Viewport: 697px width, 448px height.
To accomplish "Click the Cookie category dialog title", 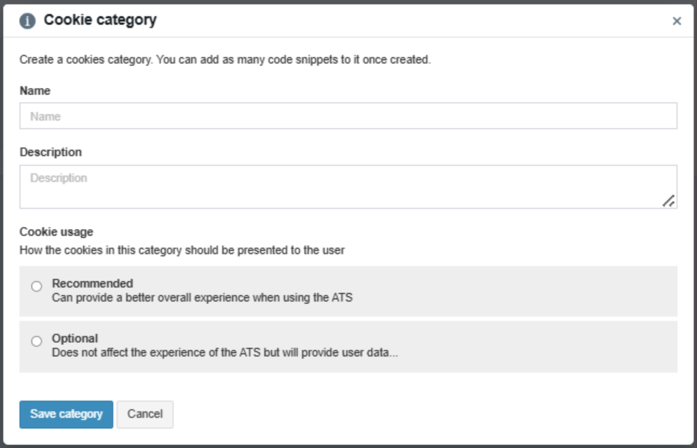I will click(x=100, y=20).
